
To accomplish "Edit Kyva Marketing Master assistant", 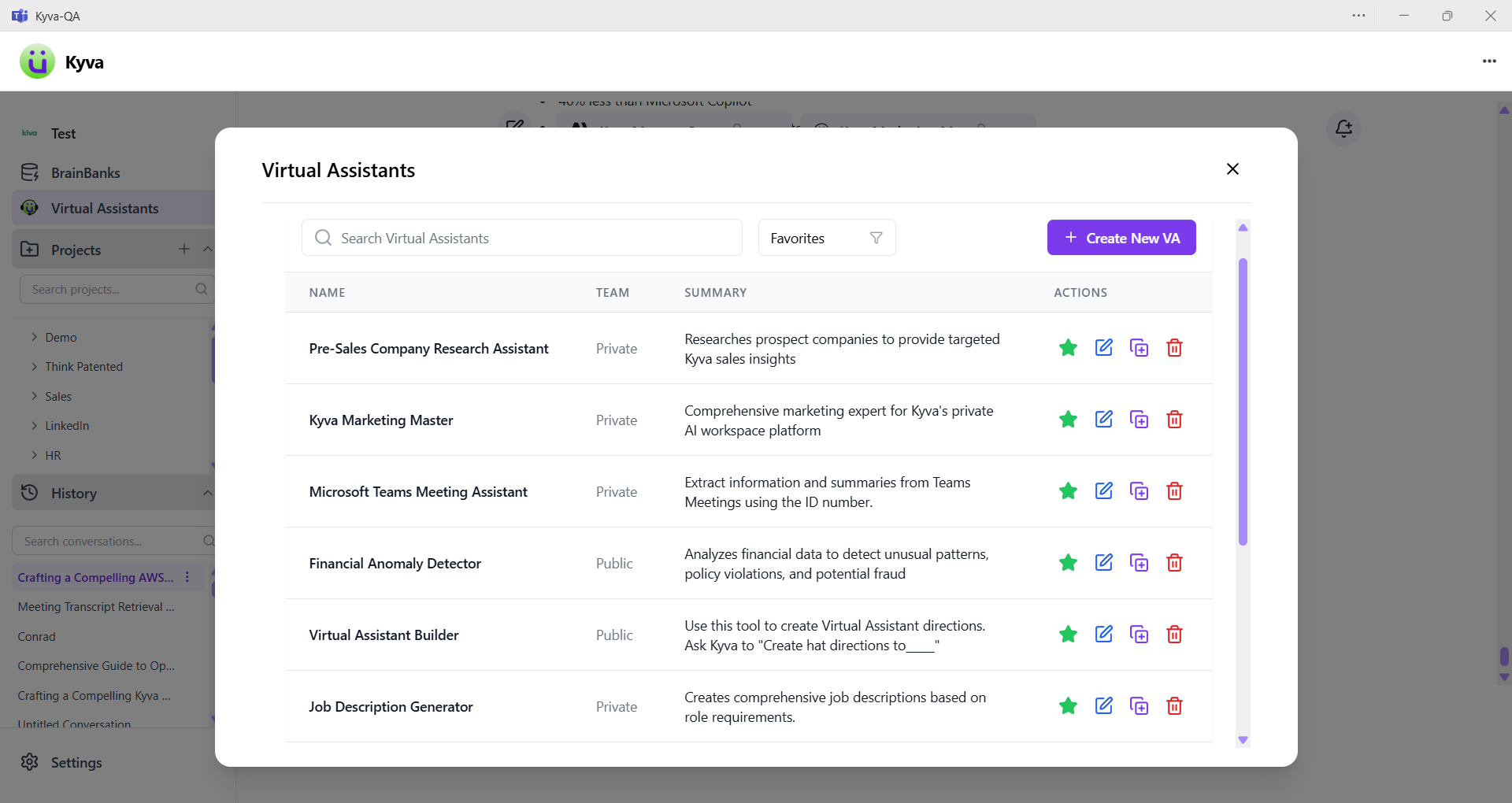I will click(1104, 420).
